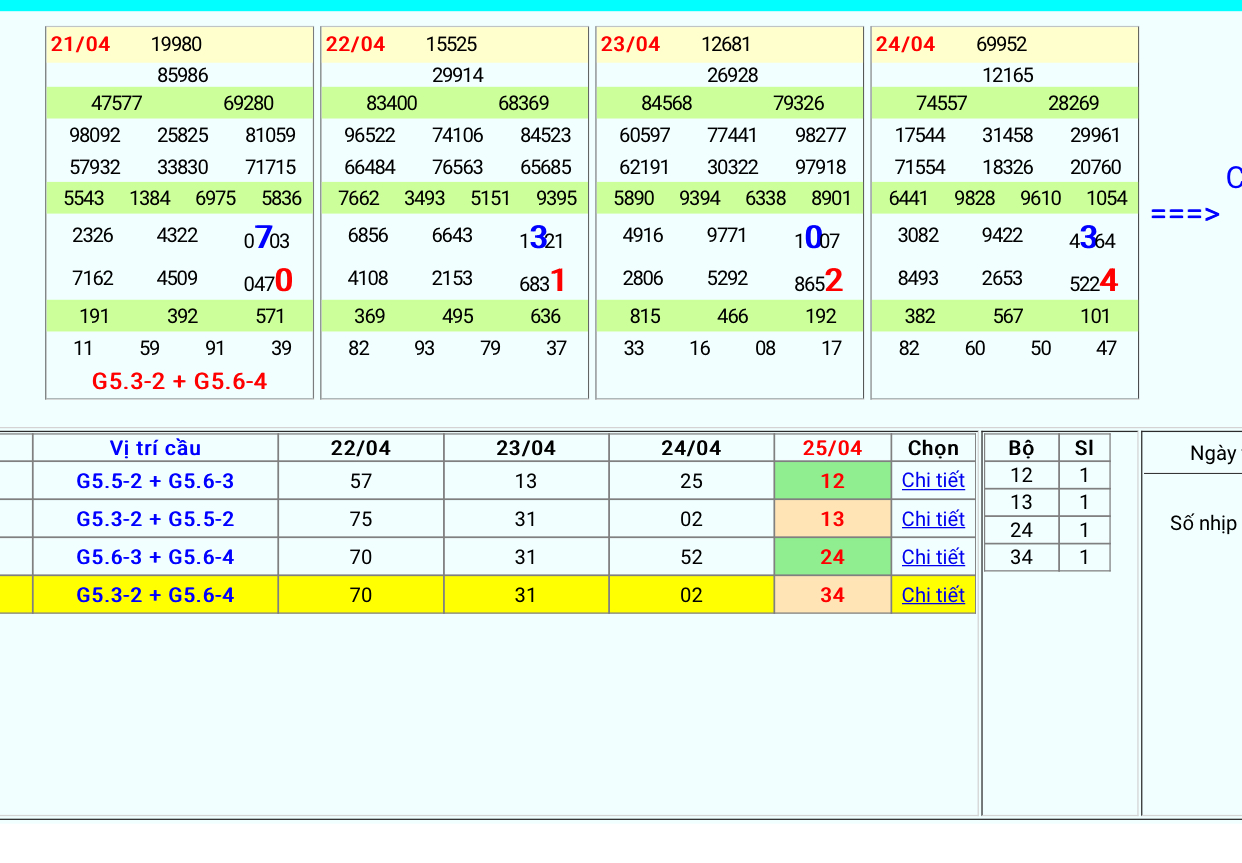
Task: Click the Vị trí cầu column header
Action: click(x=155, y=448)
